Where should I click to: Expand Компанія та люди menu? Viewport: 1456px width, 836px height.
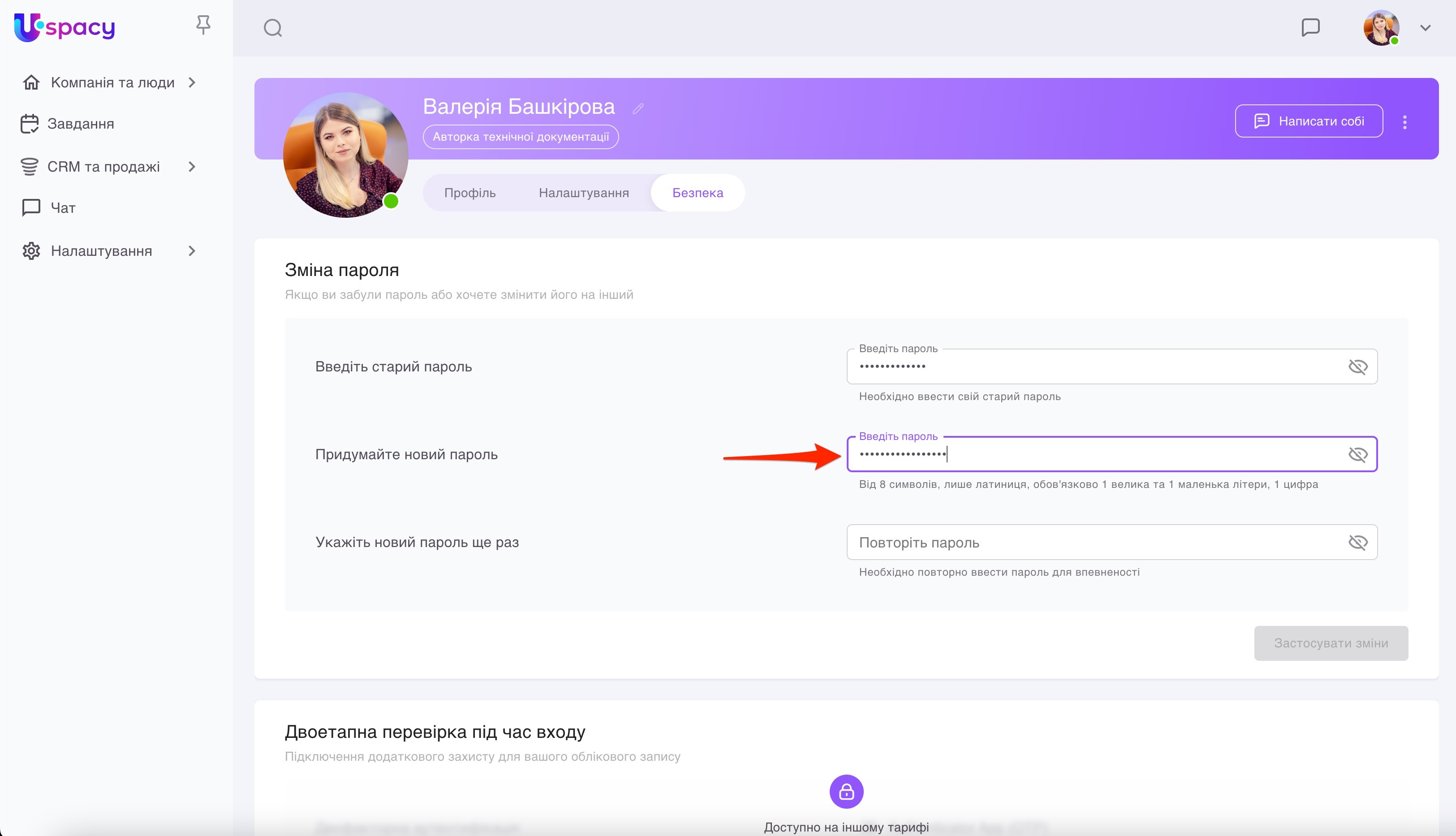(192, 83)
